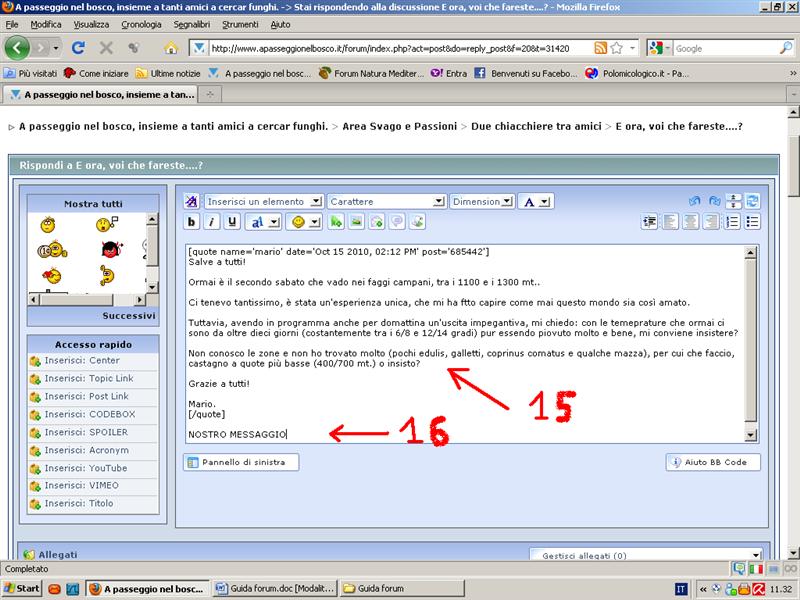Open the Segnalibri menu

[x=191, y=24]
